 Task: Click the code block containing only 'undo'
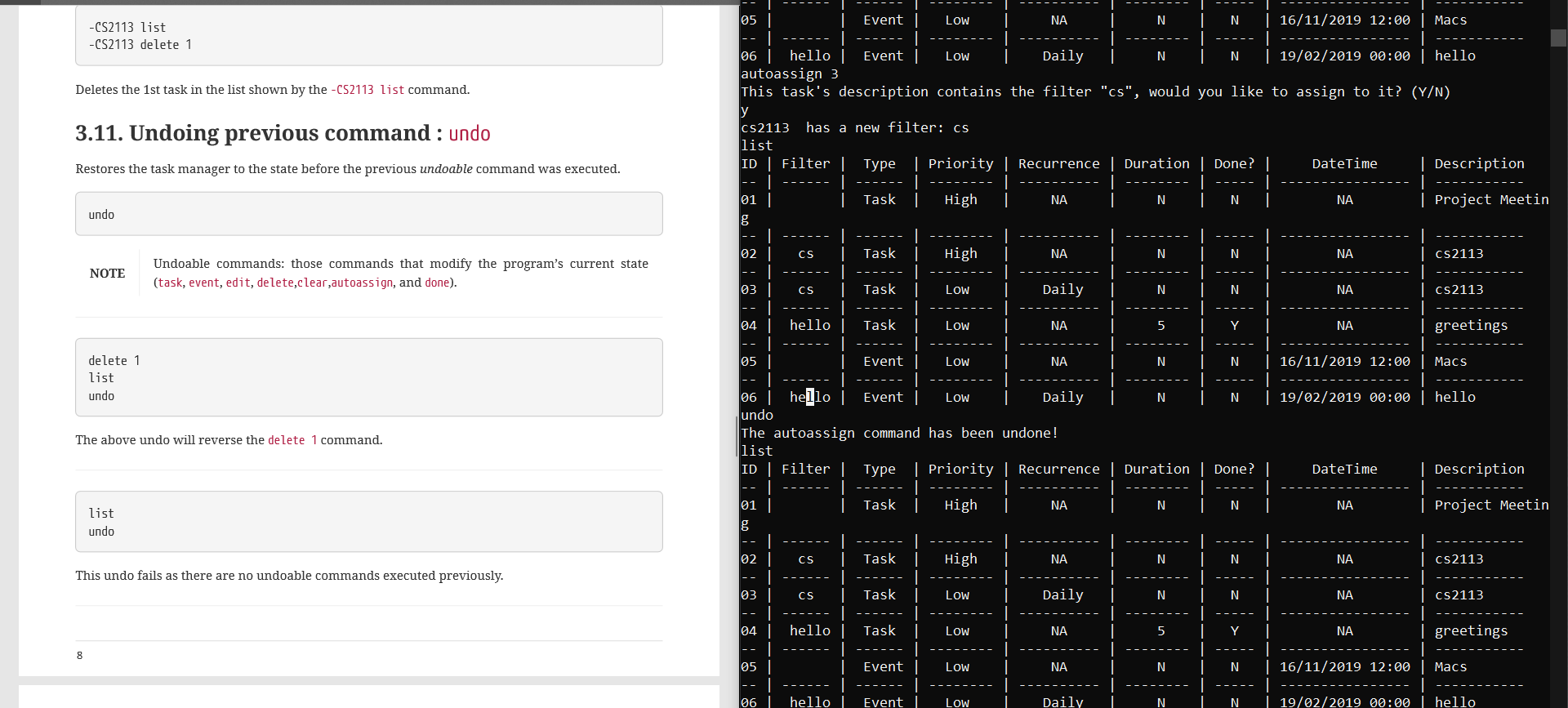(x=369, y=214)
